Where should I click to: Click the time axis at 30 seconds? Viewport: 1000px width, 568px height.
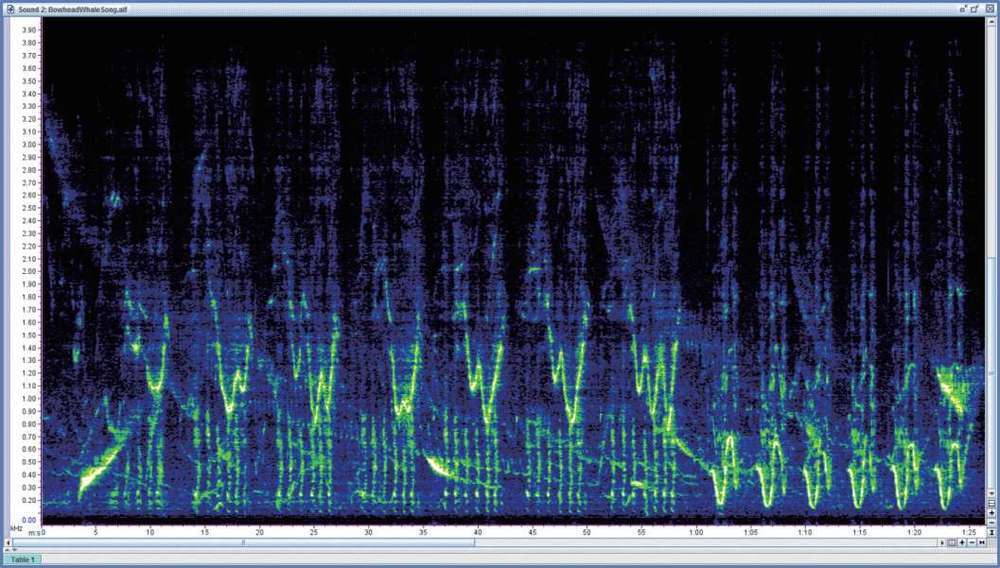pyautogui.click(x=368, y=532)
